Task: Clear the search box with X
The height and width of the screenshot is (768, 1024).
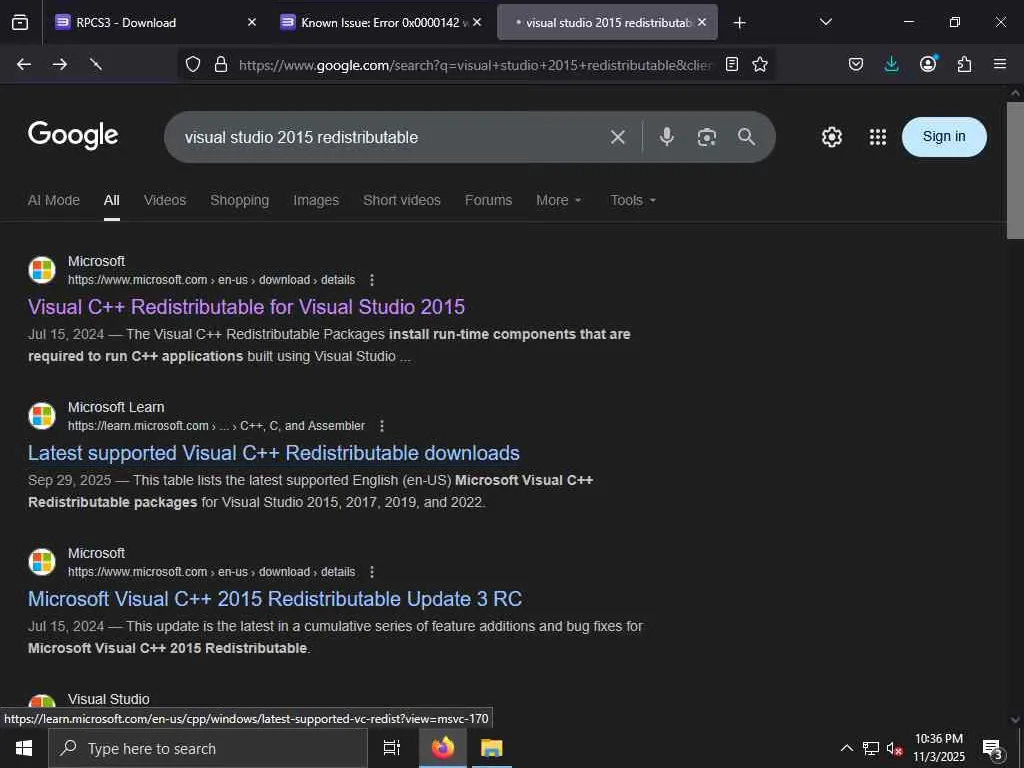Action: (618, 137)
